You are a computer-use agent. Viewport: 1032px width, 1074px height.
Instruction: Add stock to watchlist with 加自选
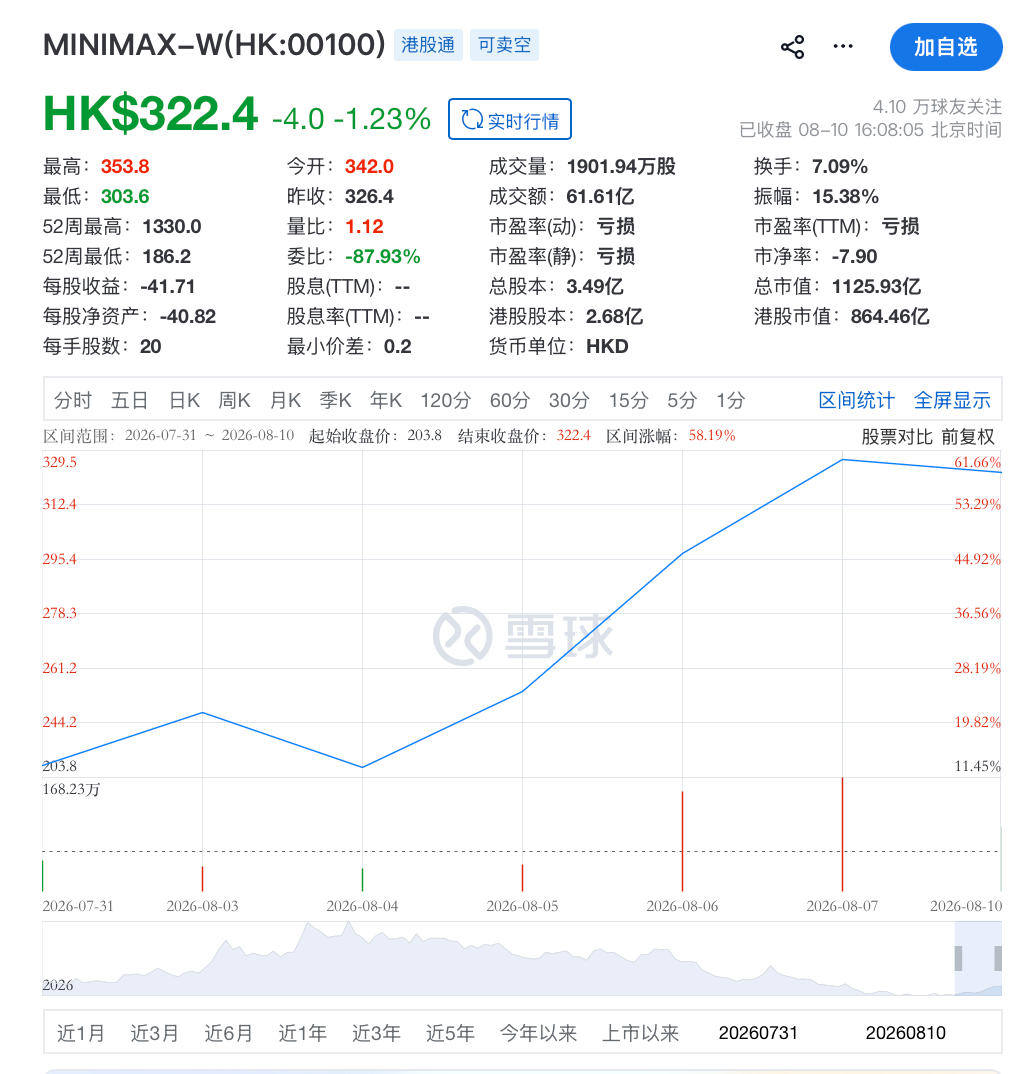946,47
